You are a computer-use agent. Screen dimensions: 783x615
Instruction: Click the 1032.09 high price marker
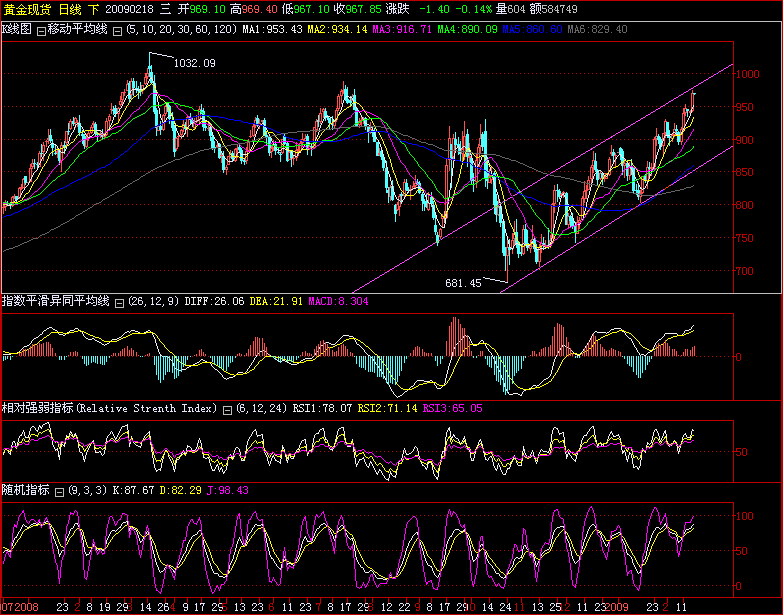point(194,63)
